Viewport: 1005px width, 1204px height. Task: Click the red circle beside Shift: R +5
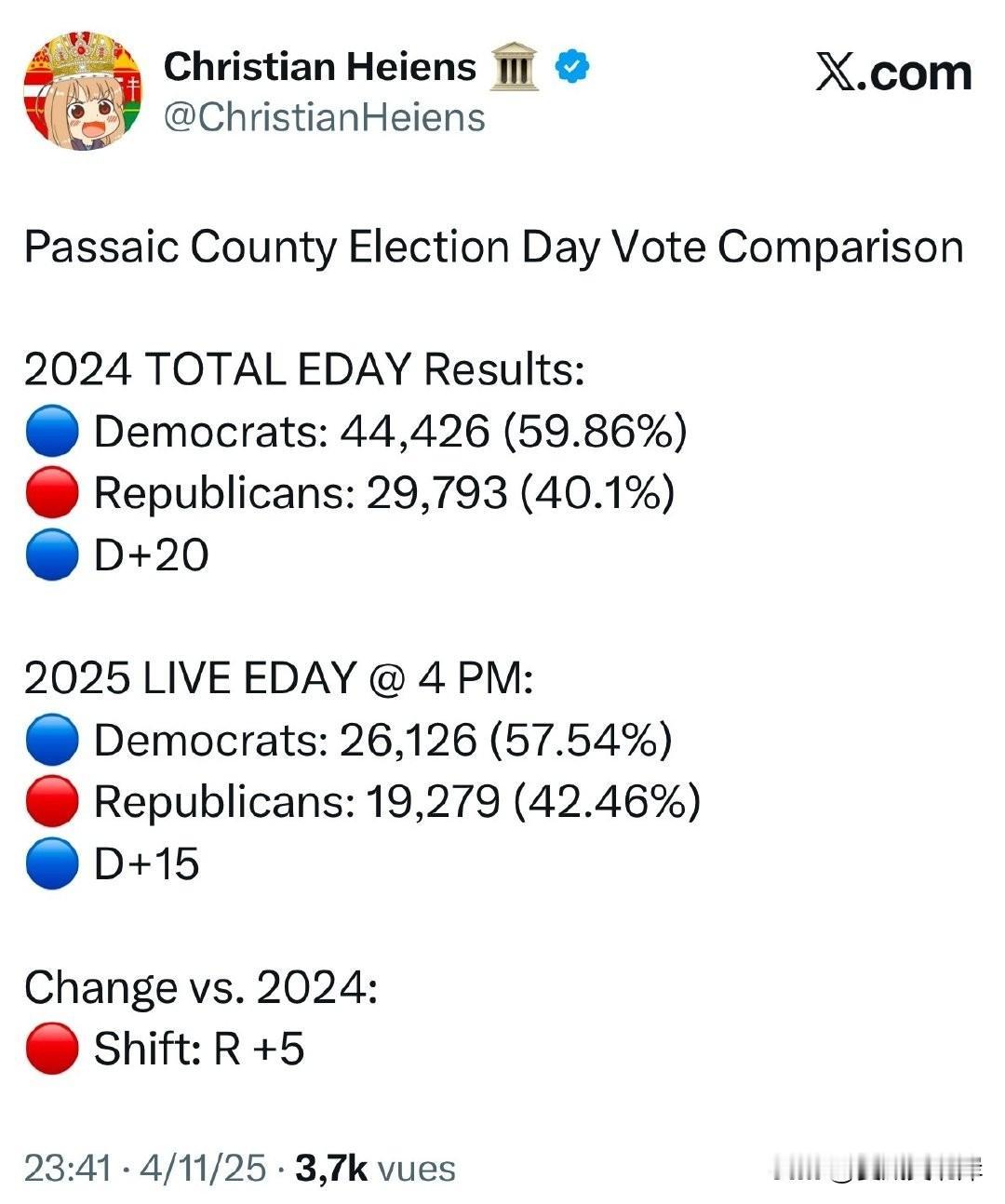pos(51,1049)
